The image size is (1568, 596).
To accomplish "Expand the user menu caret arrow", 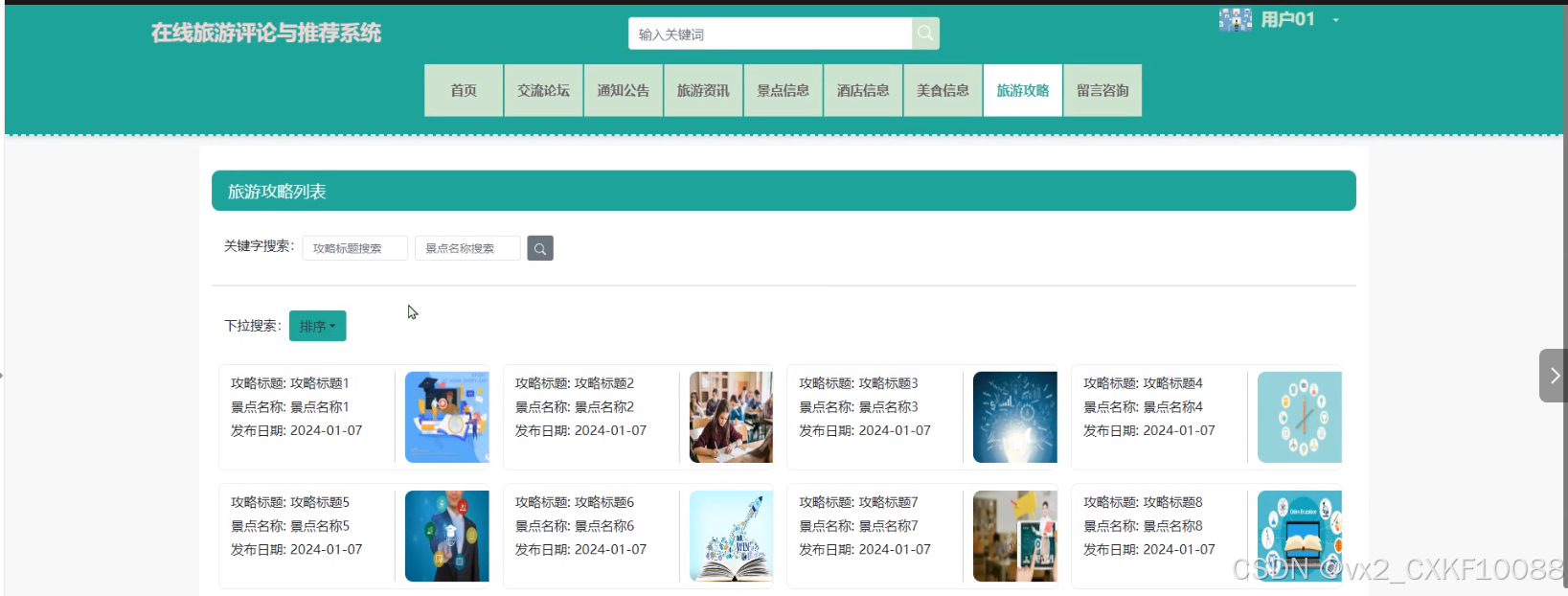I will click(x=1335, y=20).
